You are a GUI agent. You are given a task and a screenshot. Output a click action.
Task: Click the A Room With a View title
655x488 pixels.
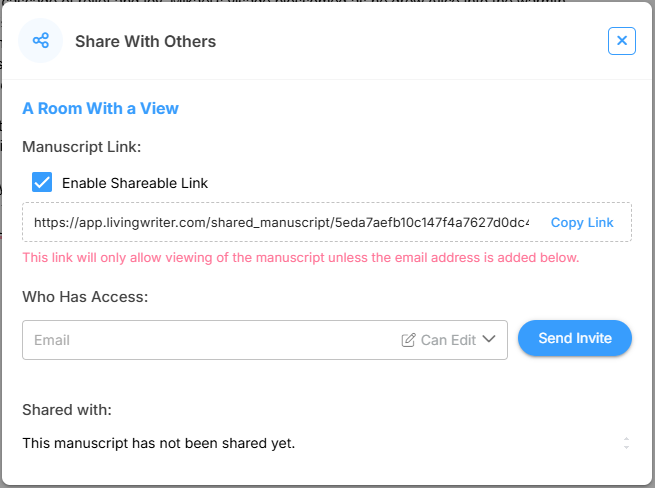tap(100, 108)
